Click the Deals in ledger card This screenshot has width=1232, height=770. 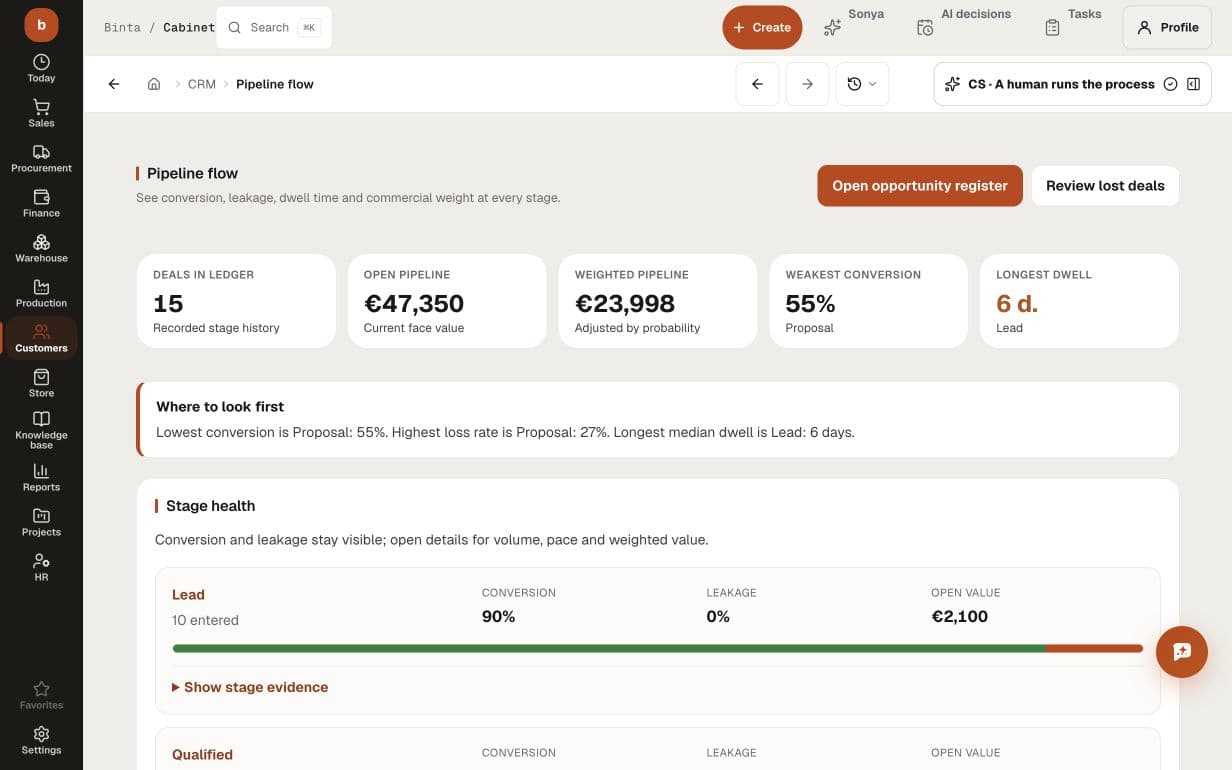[x=236, y=301]
